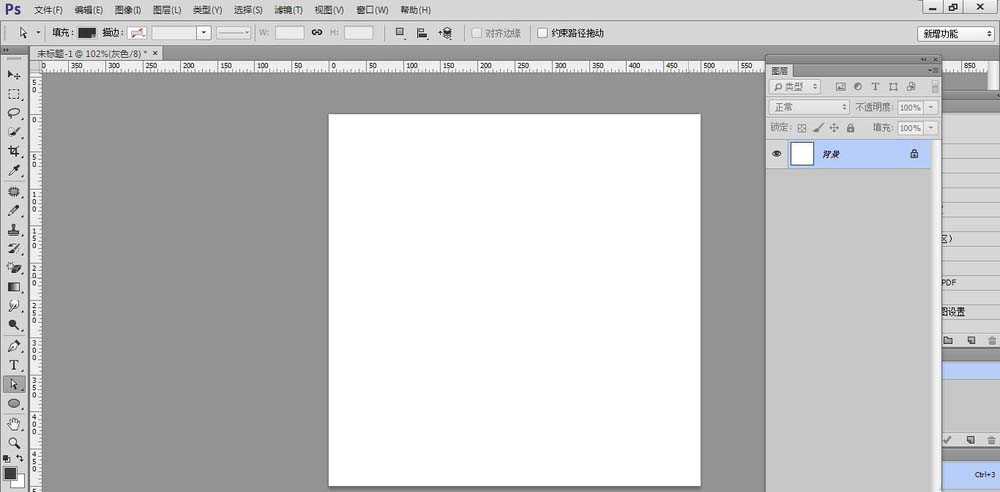This screenshot has width=1000, height=492.
Task: Open the 不透明度 opacity slider arrow
Action: [x=932, y=107]
